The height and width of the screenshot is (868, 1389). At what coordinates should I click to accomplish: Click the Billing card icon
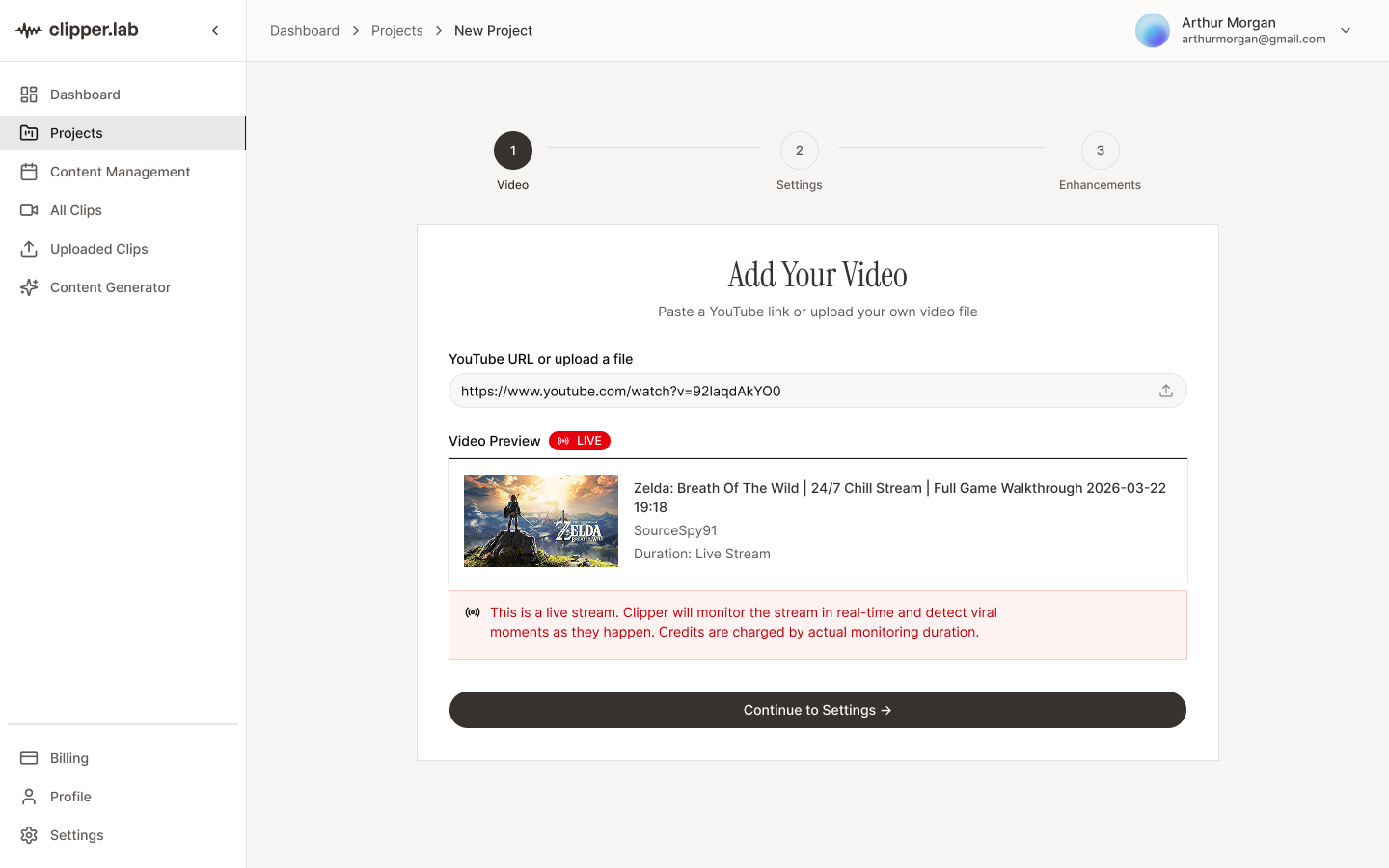pyautogui.click(x=29, y=758)
